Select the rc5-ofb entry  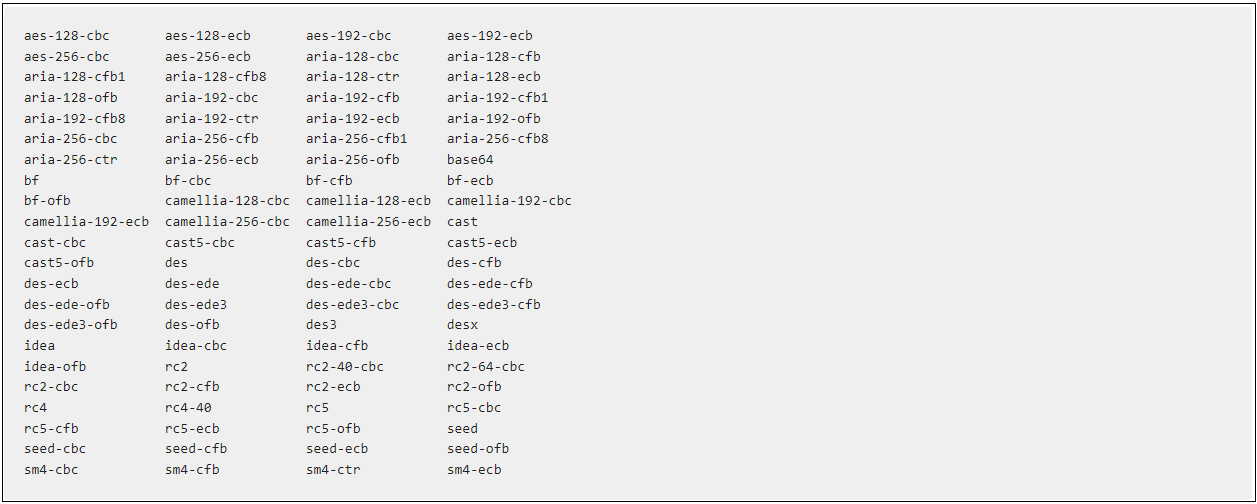click(x=333, y=429)
